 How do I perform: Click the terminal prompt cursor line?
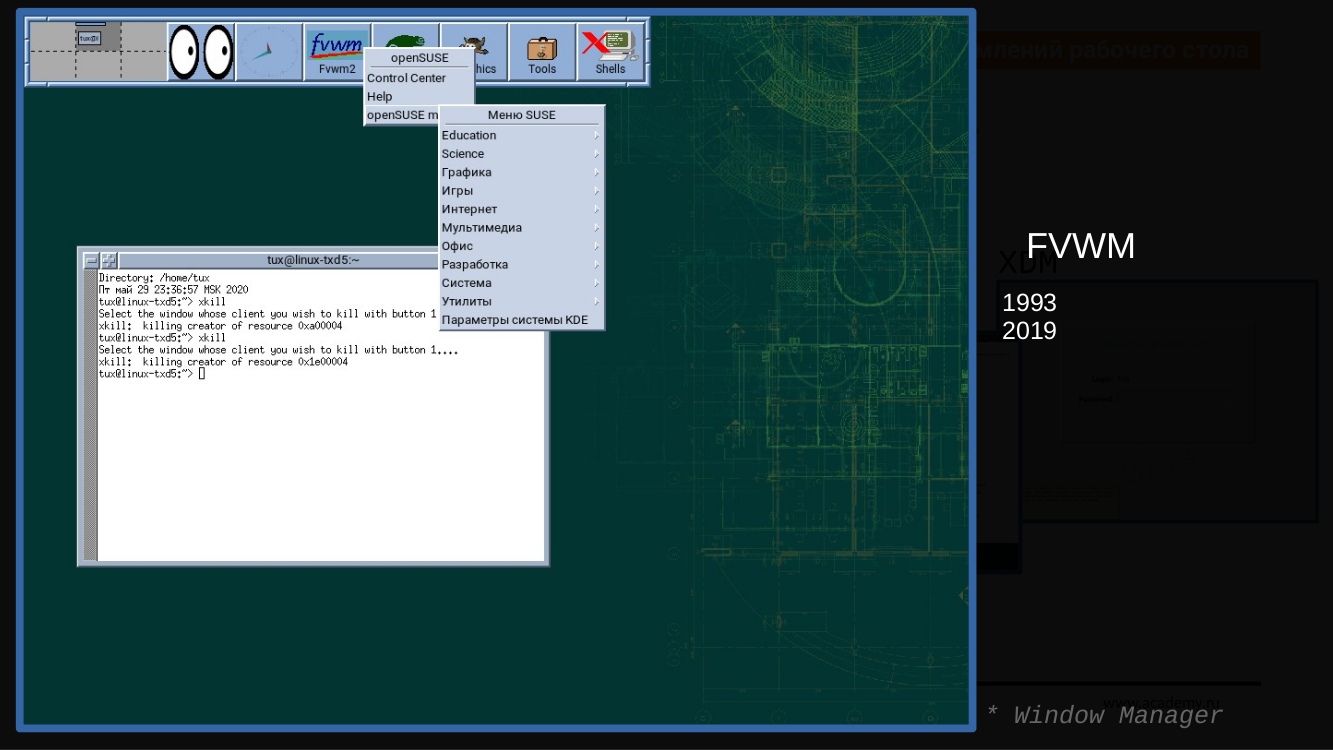pos(152,374)
